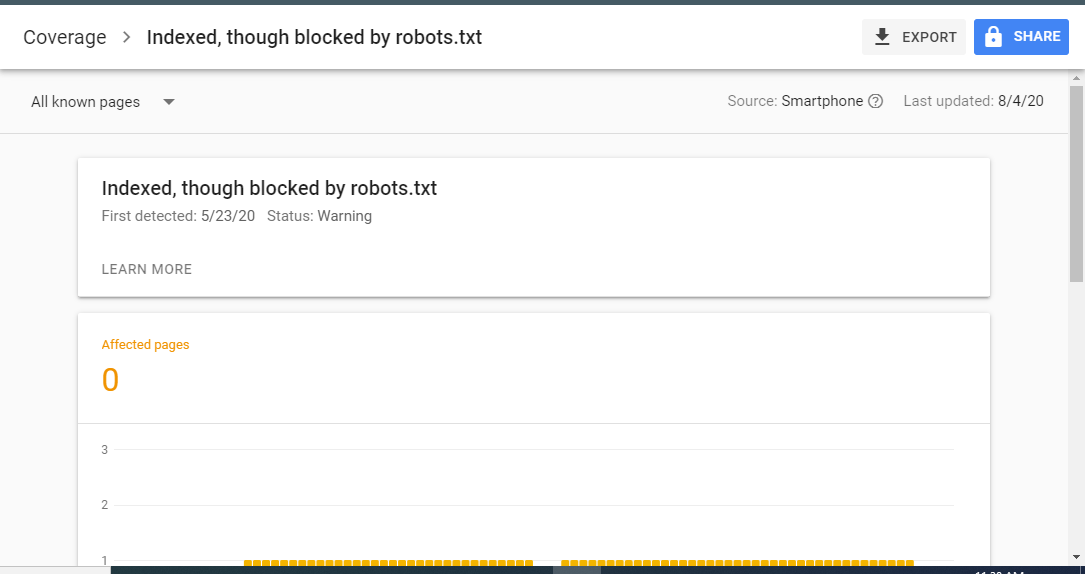The image size is (1085, 574).
Task: Click the Last updated 8/4/20 date
Action: 1021,101
